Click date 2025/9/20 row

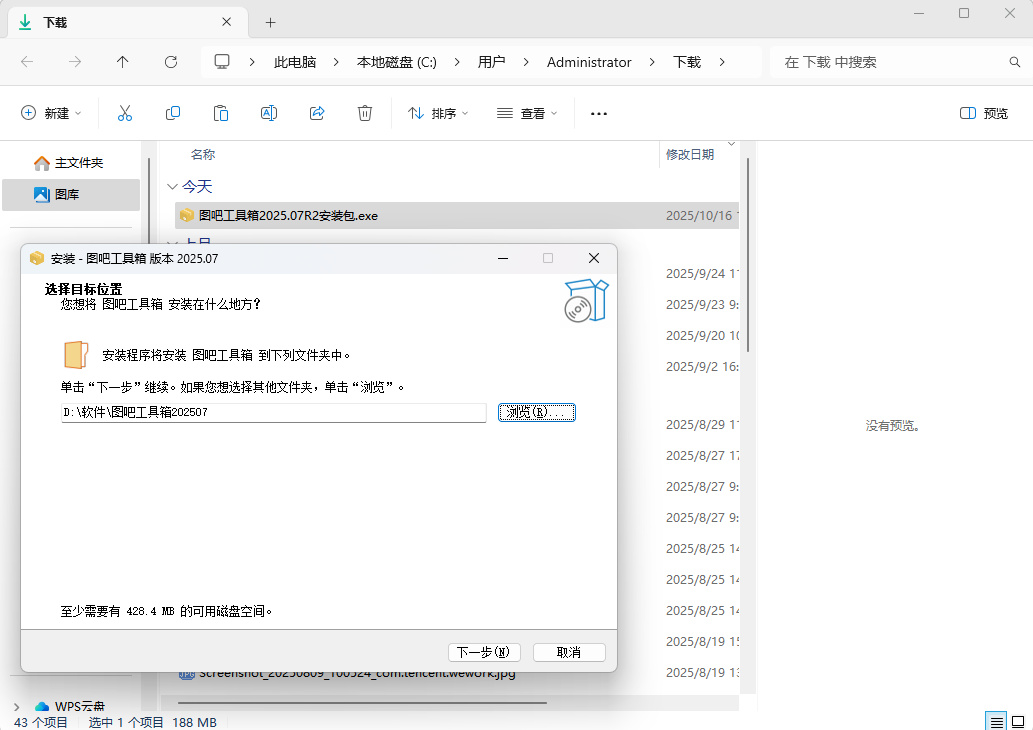[x=701, y=335]
